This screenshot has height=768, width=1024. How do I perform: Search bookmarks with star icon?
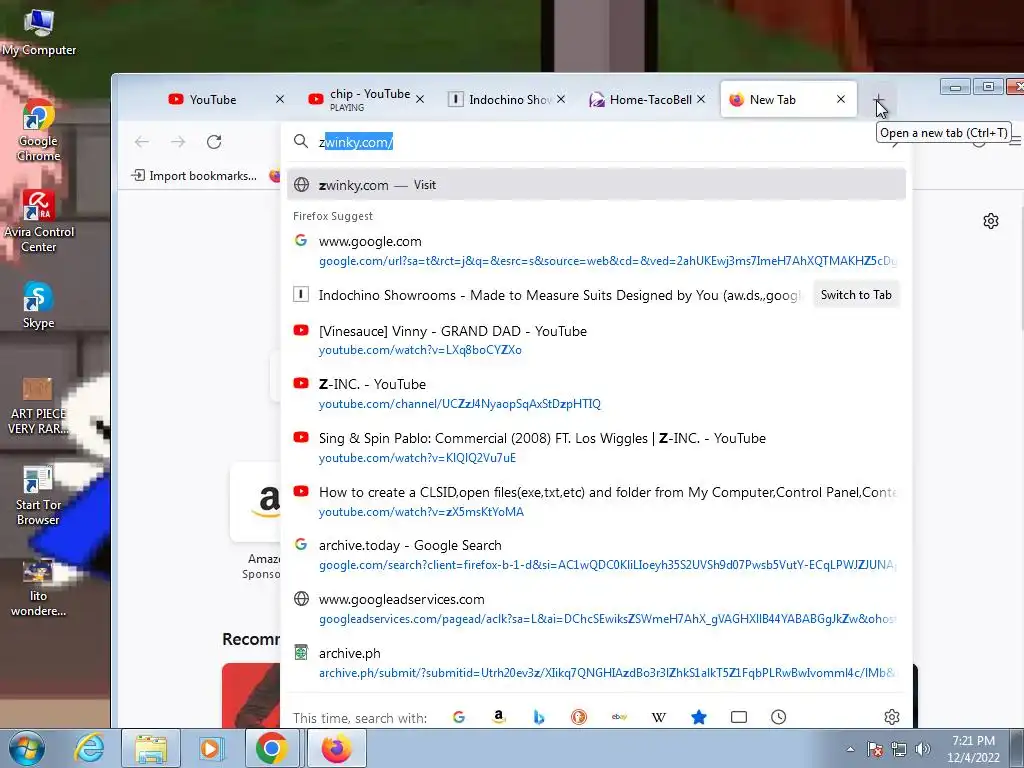pos(699,717)
